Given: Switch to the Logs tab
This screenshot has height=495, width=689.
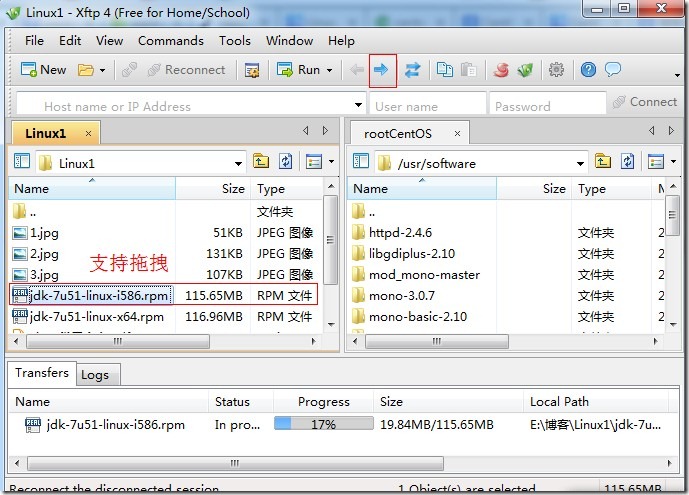Looking at the screenshot, I should click(x=98, y=375).
